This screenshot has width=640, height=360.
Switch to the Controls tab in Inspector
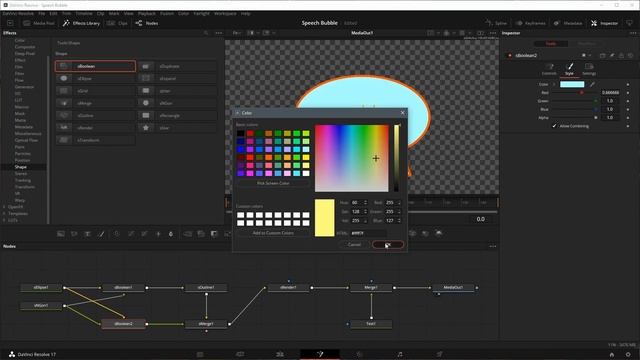(x=549, y=69)
